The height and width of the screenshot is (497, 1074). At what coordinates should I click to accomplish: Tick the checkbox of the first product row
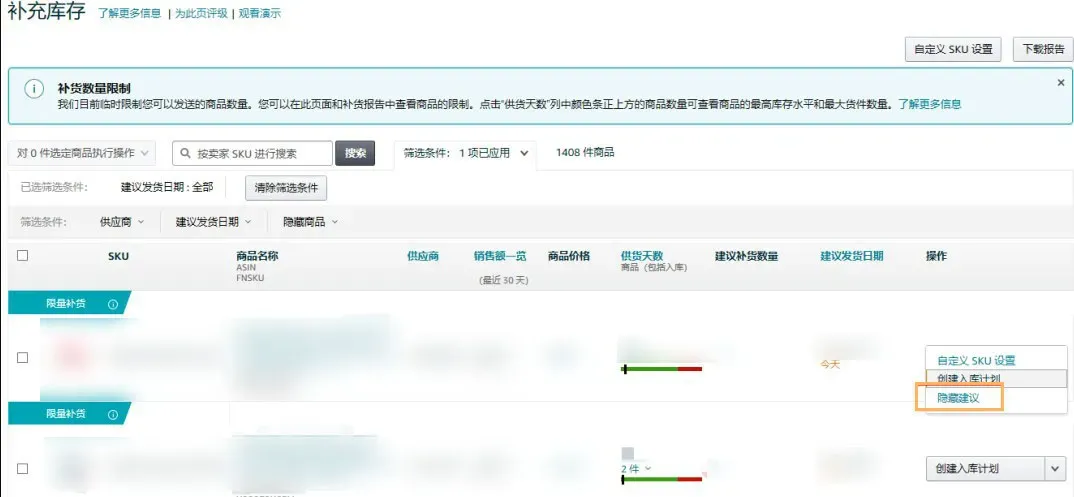[23, 357]
